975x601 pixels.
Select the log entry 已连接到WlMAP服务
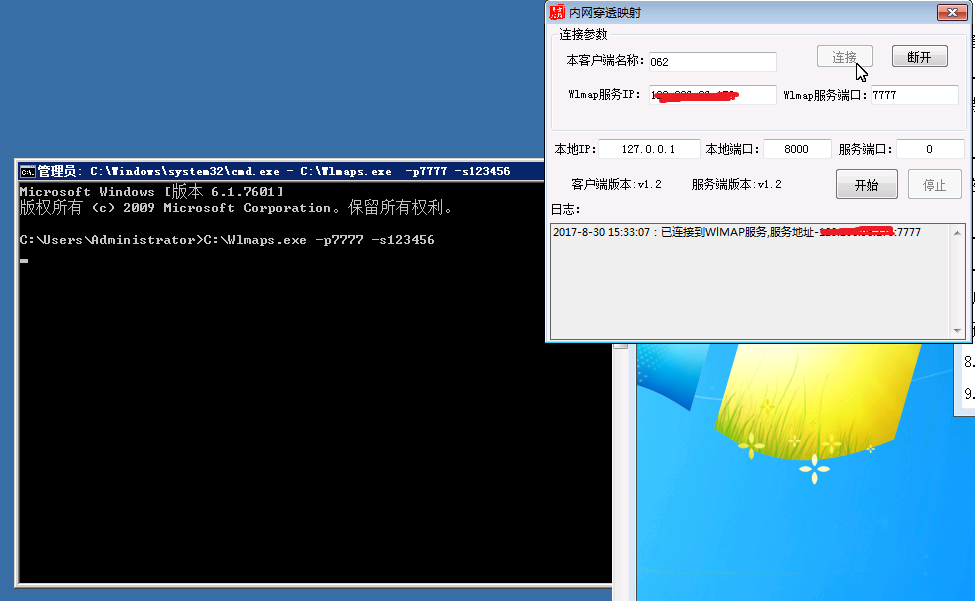pyautogui.click(x=737, y=232)
